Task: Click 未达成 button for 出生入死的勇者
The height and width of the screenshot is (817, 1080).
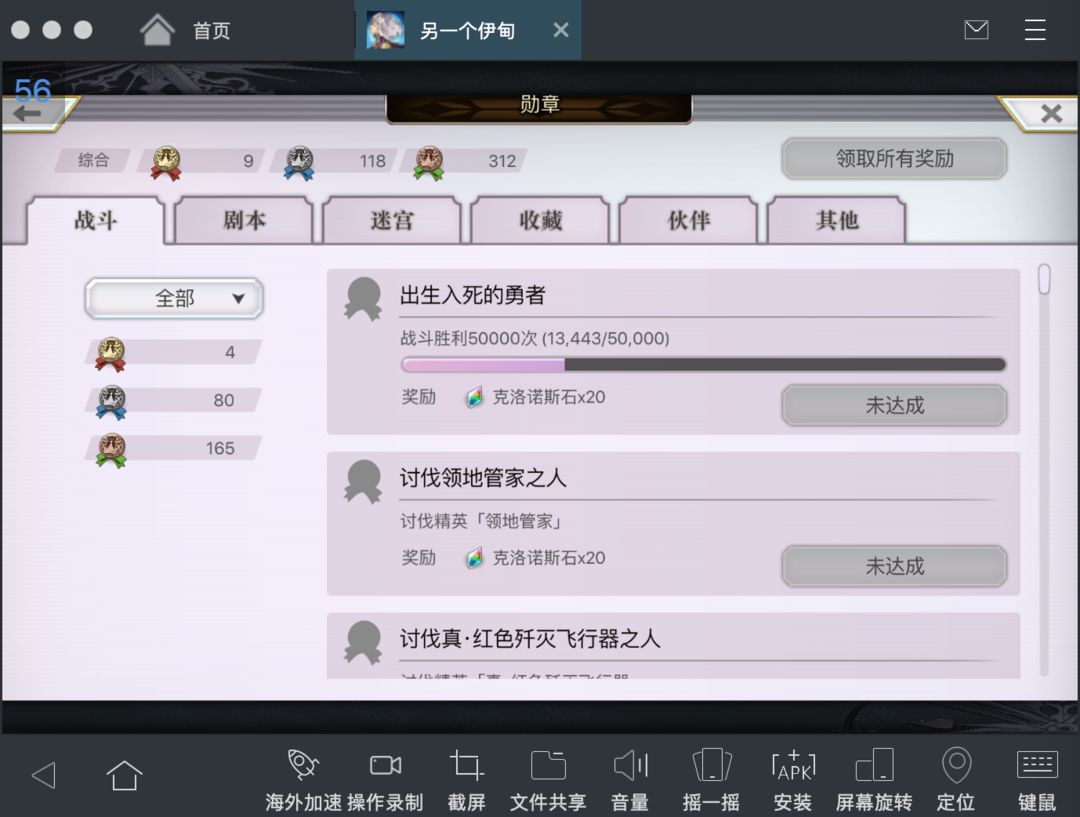Action: pos(894,405)
